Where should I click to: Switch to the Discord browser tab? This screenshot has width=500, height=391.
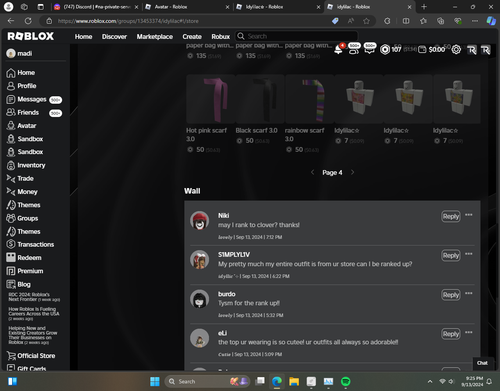96,7
